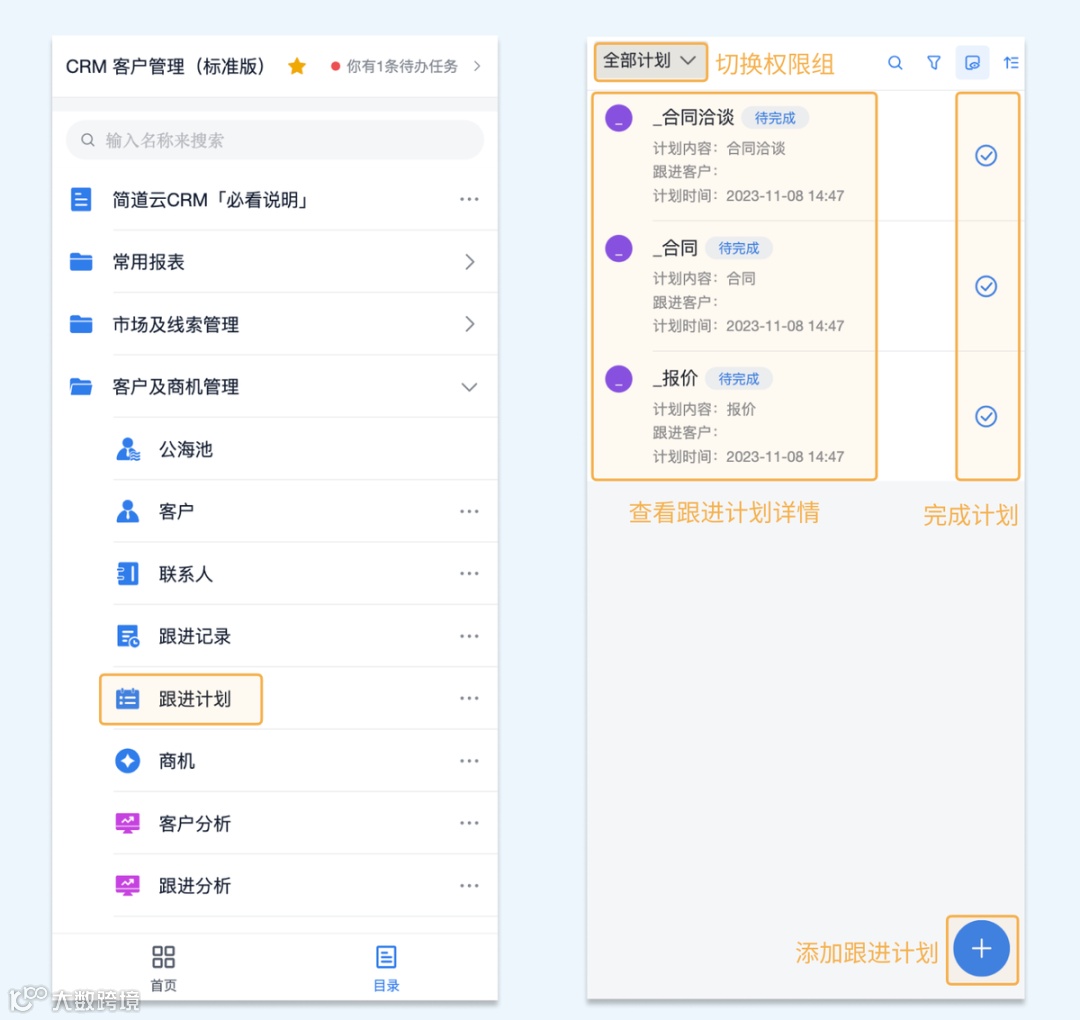Viewport: 1080px width, 1020px height.
Task: Open more options for 简道云CRM「必看说明」
Action: click(469, 200)
